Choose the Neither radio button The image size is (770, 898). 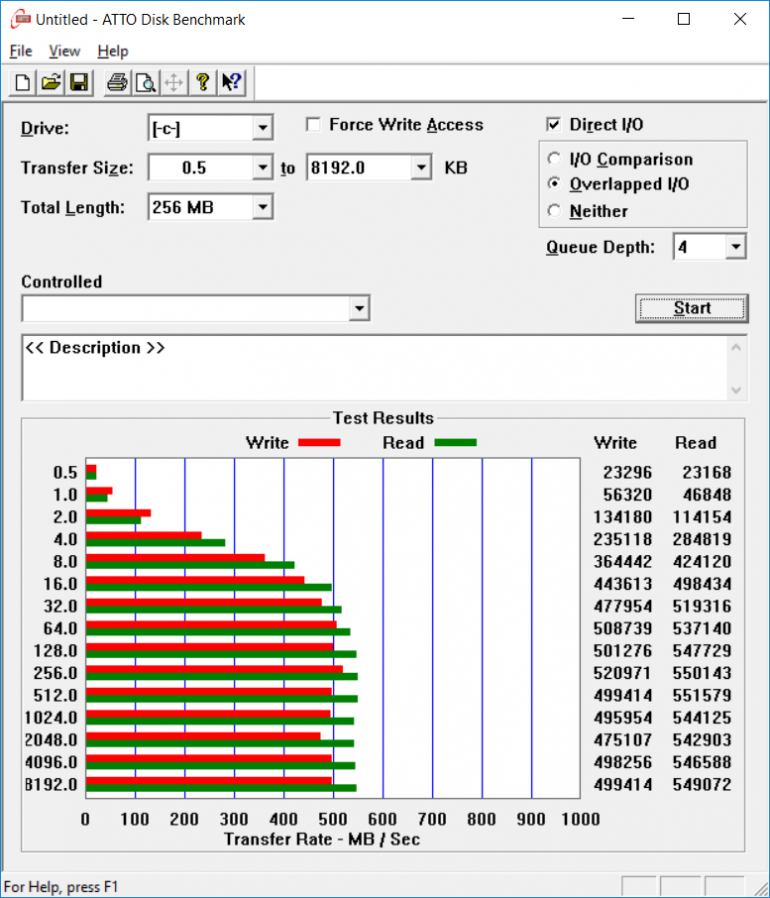(554, 211)
